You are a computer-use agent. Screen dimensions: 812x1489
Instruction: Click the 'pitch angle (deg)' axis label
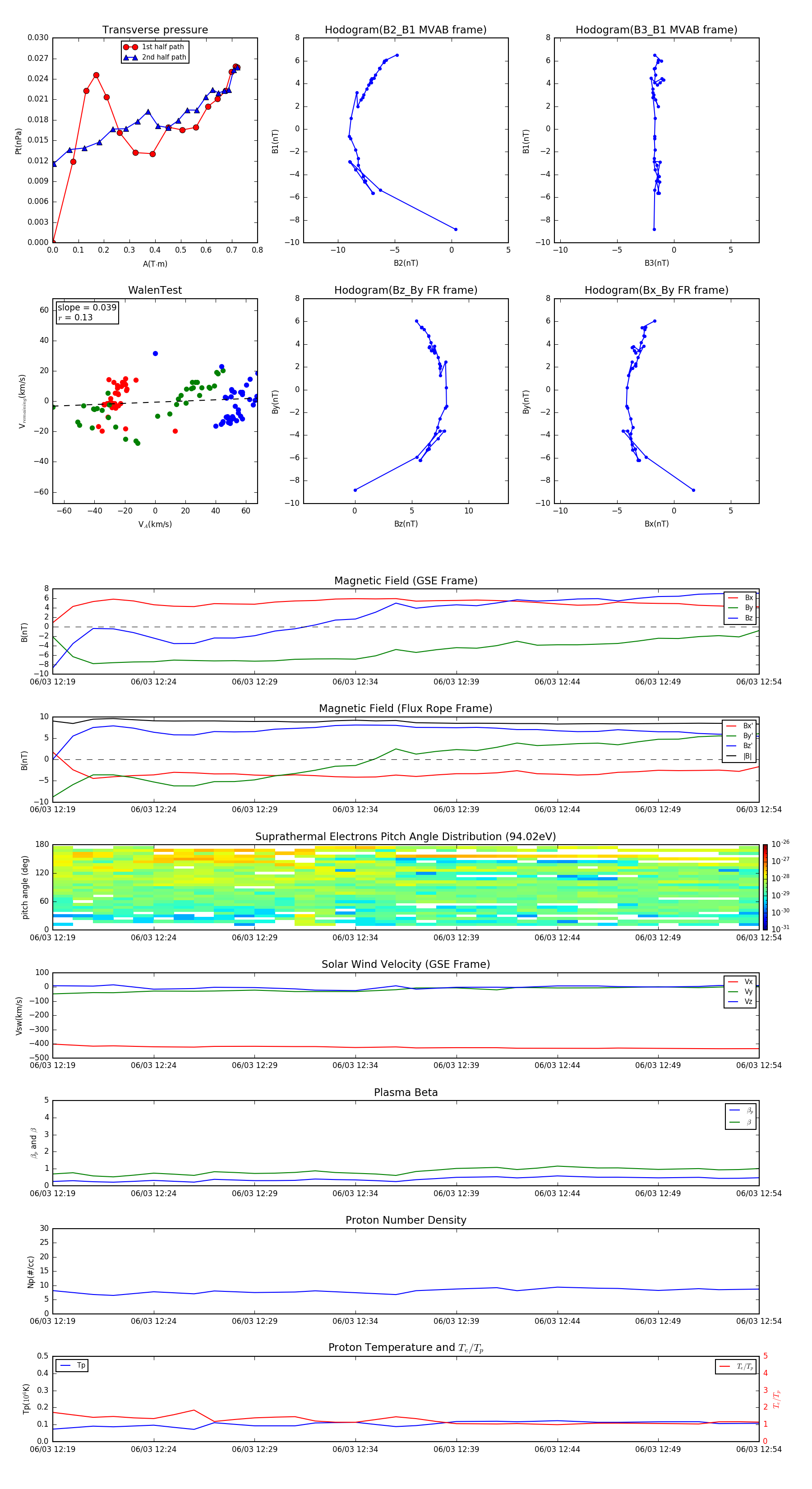25,887
